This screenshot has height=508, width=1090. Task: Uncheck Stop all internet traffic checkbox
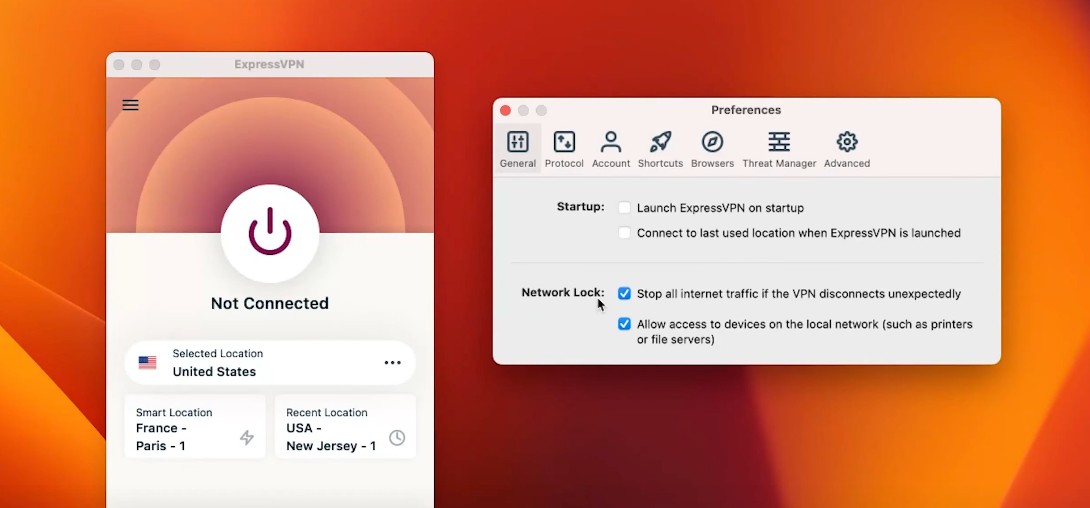pyautogui.click(x=624, y=294)
